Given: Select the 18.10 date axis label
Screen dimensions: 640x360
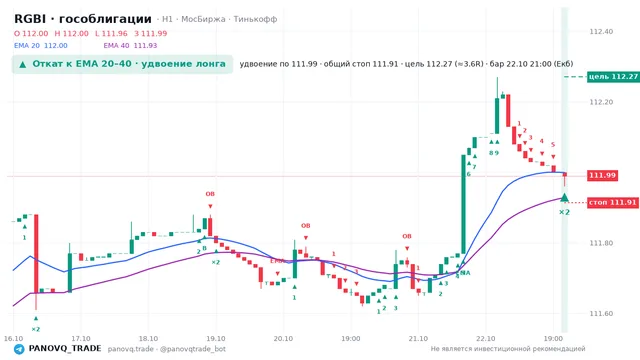Looking at the screenshot, I should [148, 339].
